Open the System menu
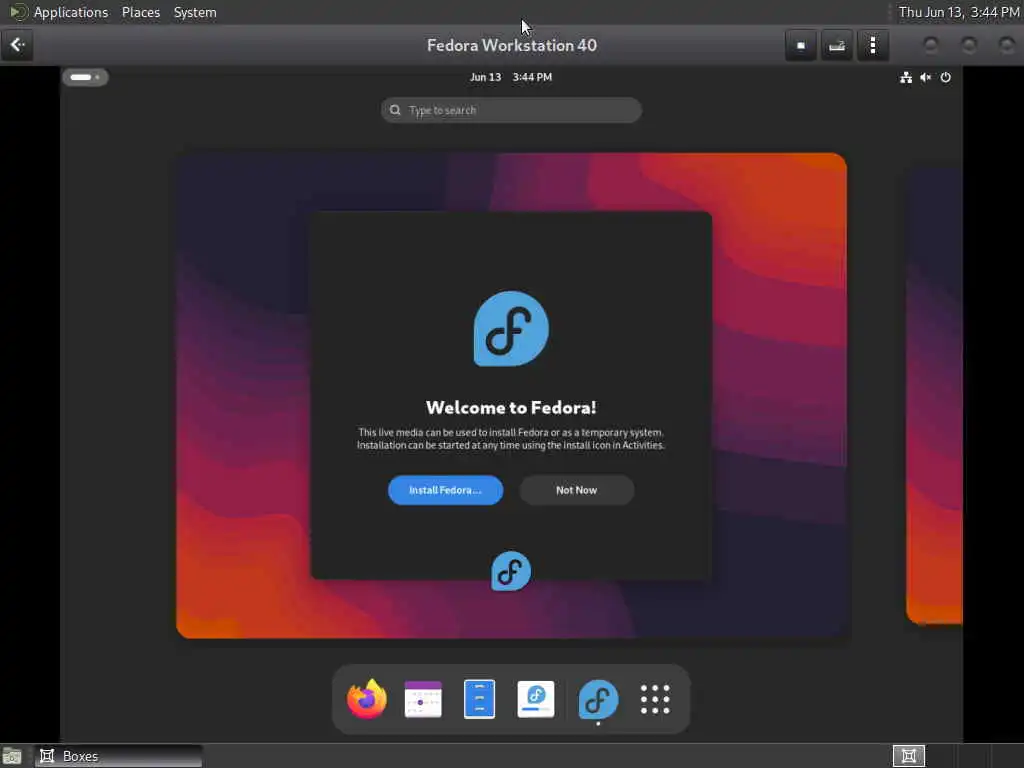Image resolution: width=1024 pixels, height=768 pixels. pyautogui.click(x=195, y=12)
